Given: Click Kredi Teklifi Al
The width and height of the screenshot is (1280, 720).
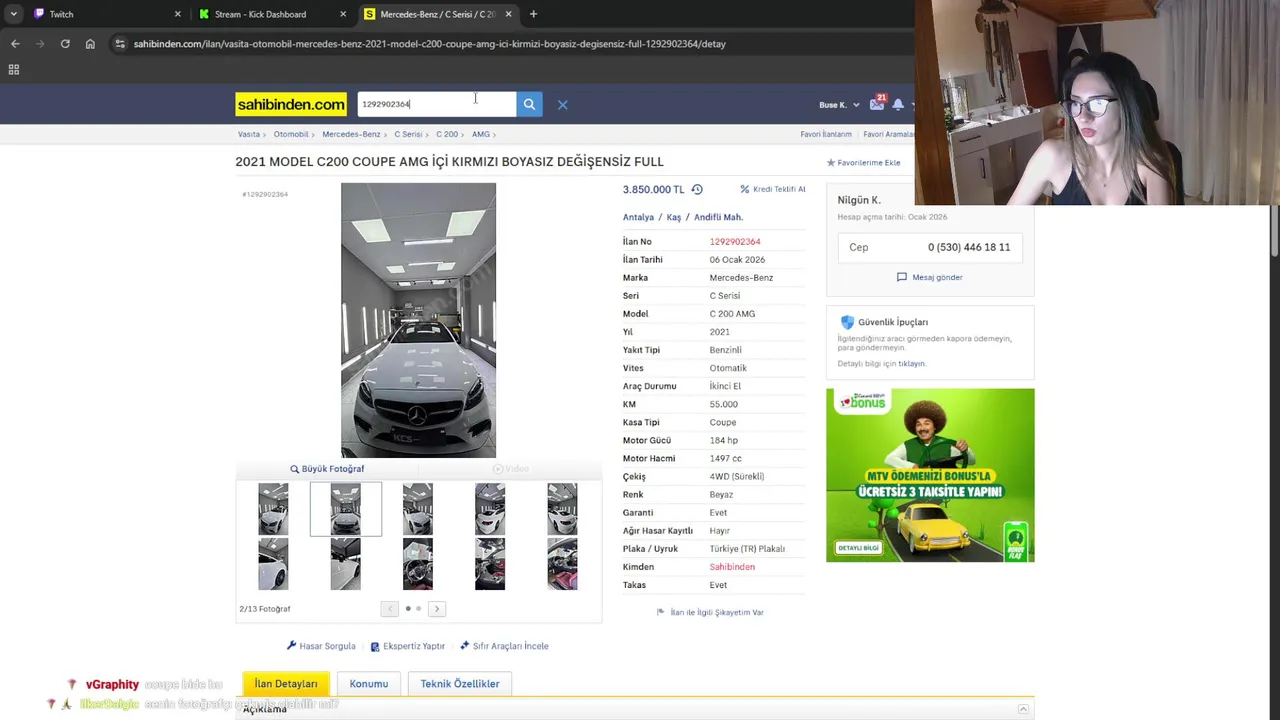Looking at the screenshot, I should [773, 189].
